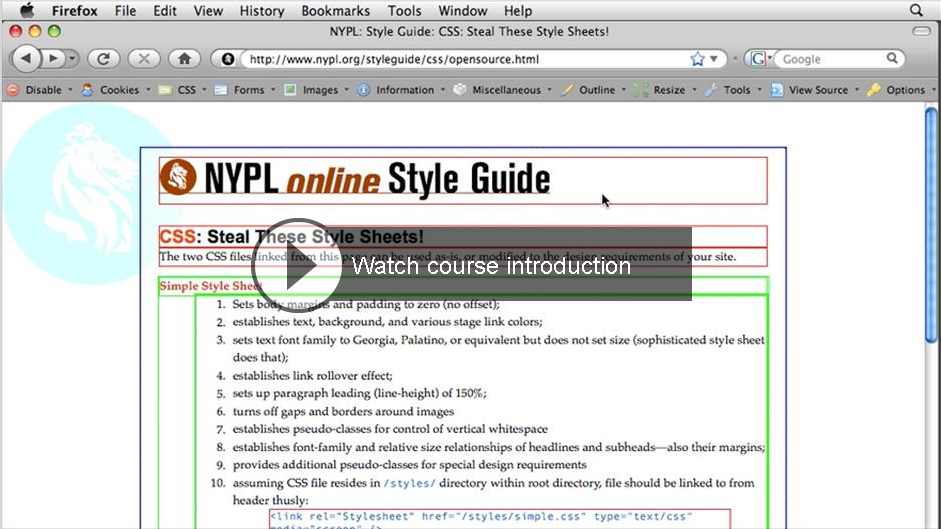The height and width of the screenshot is (529, 941).
Task: Click the toolbar toggle pill in title bar
Action: pos(921,31)
